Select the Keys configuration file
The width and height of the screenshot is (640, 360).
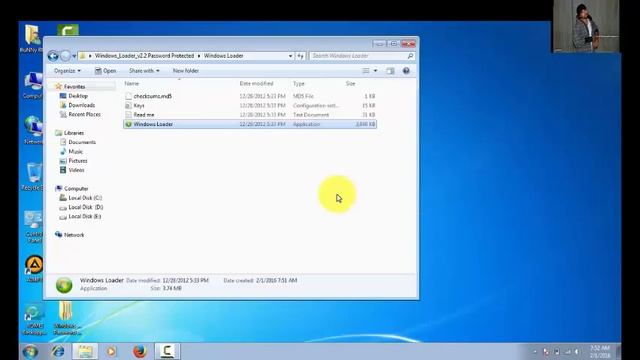click(x=250, y=106)
